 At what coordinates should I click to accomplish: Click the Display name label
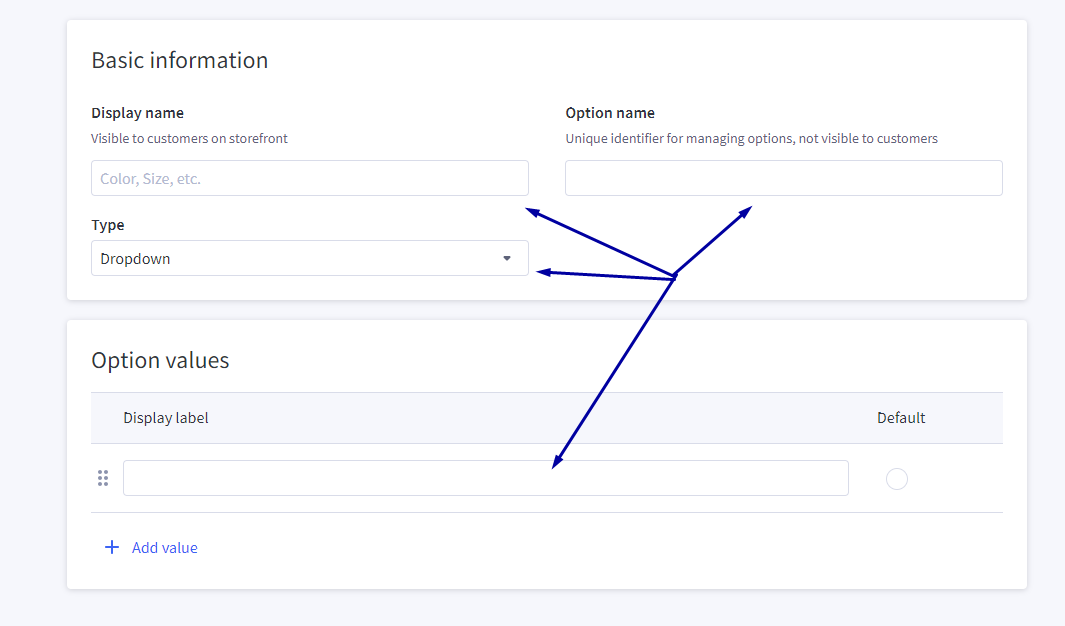137,113
